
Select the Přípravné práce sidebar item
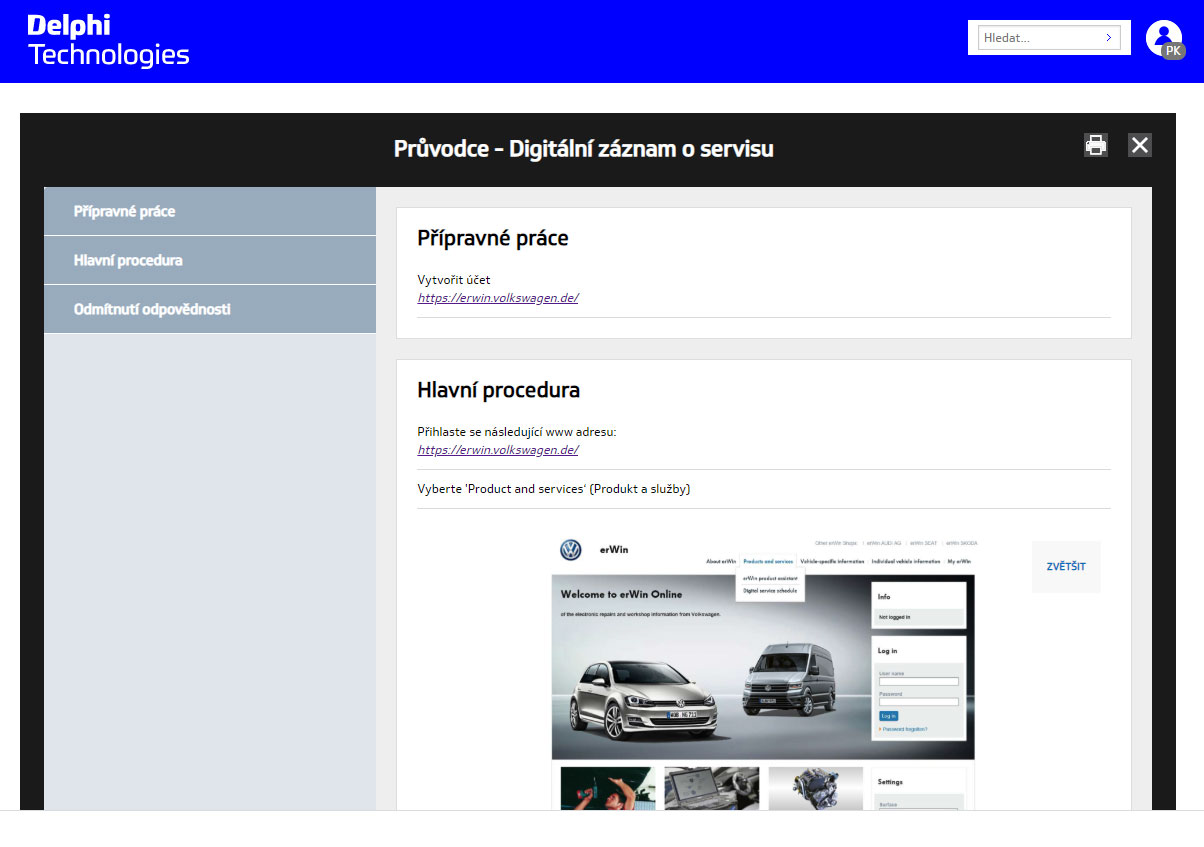click(x=210, y=212)
